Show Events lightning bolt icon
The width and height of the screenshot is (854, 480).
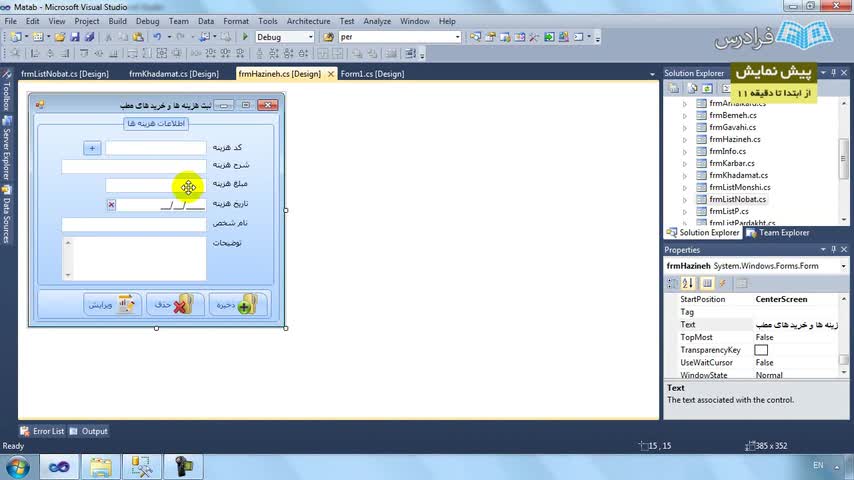pyautogui.click(x=723, y=283)
